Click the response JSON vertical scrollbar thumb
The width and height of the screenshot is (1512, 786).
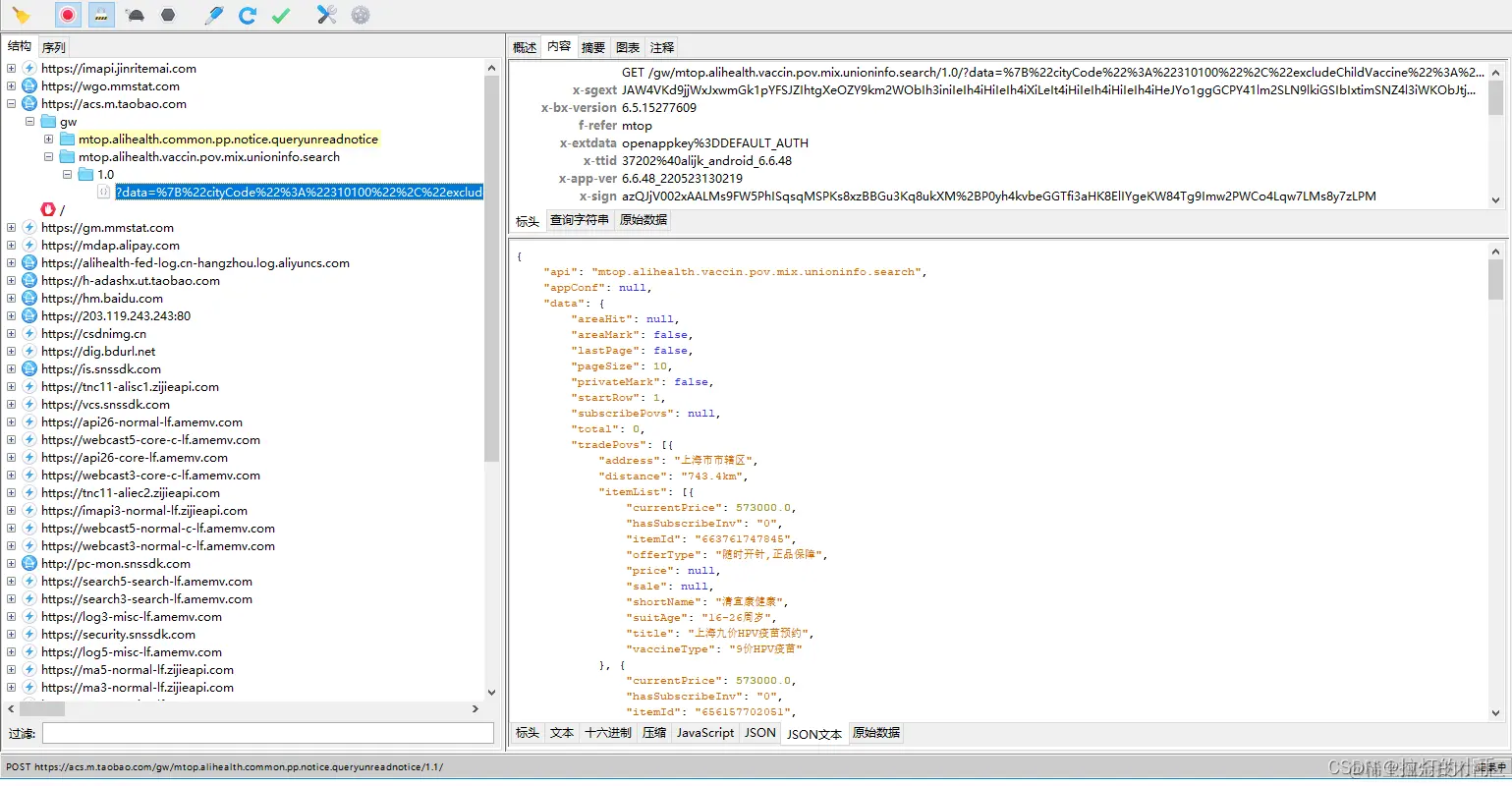coord(1495,279)
